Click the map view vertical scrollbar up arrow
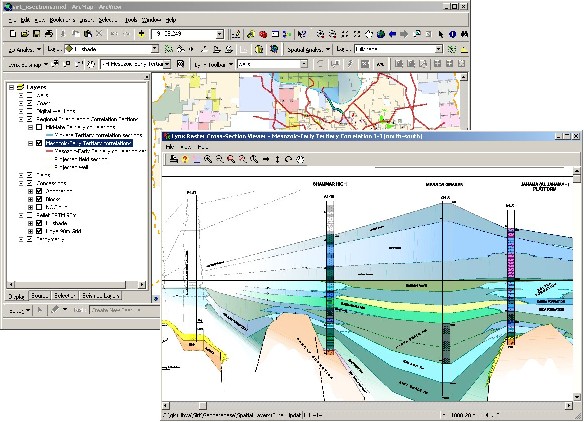 click(463, 77)
